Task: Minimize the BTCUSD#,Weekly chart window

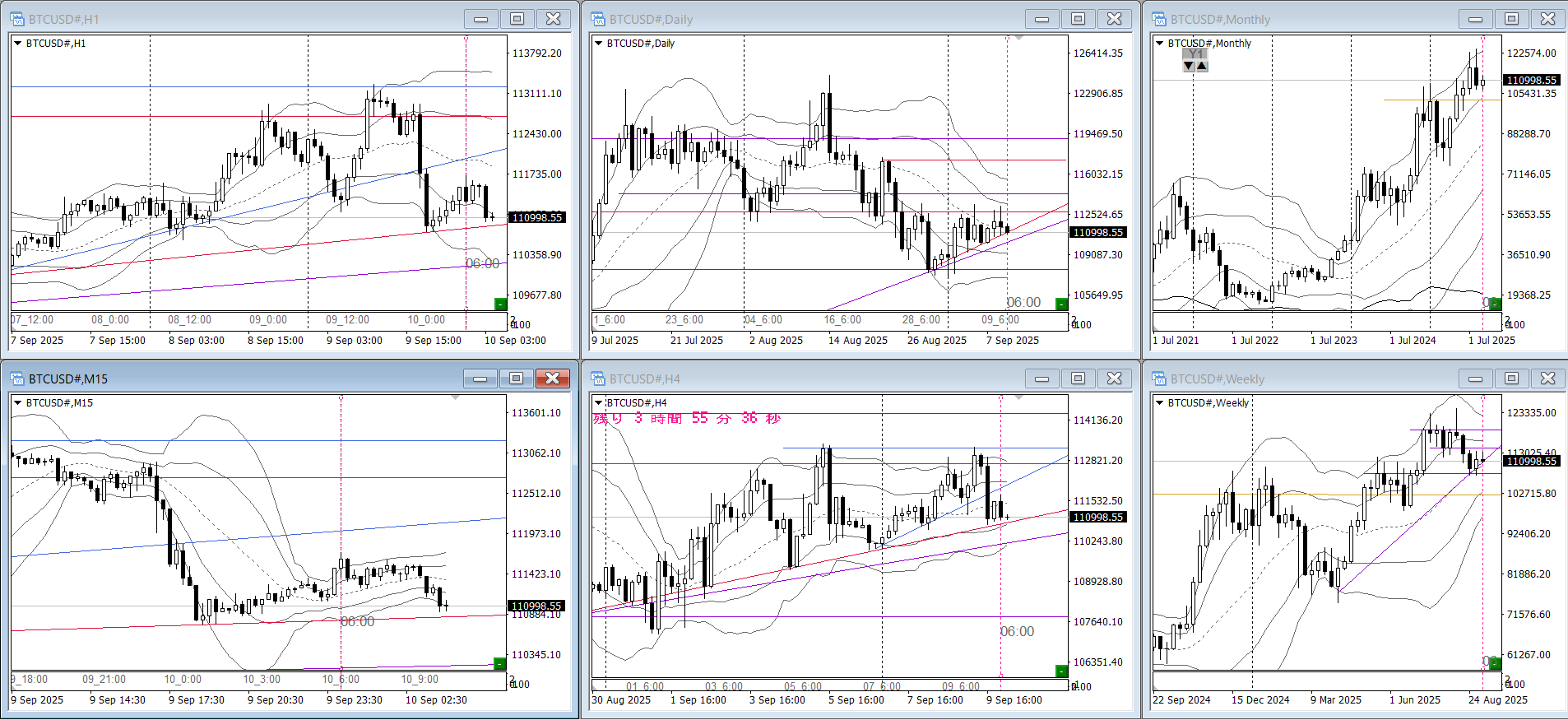Action: point(1475,379)
